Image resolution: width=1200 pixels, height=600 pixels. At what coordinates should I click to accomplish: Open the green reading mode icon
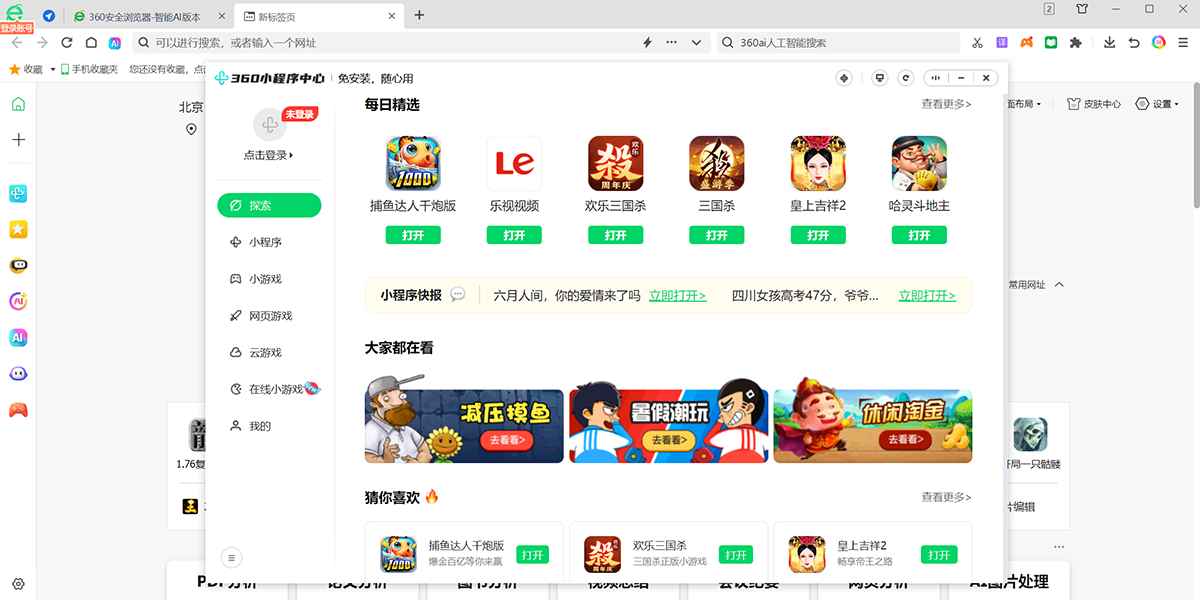(x=1051, y=43)
